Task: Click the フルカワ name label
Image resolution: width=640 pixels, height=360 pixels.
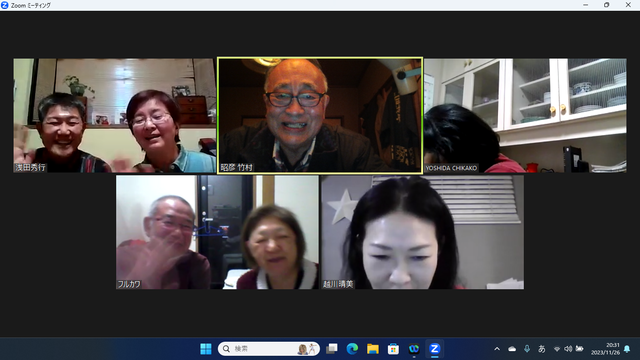Action: pos(129,284)
